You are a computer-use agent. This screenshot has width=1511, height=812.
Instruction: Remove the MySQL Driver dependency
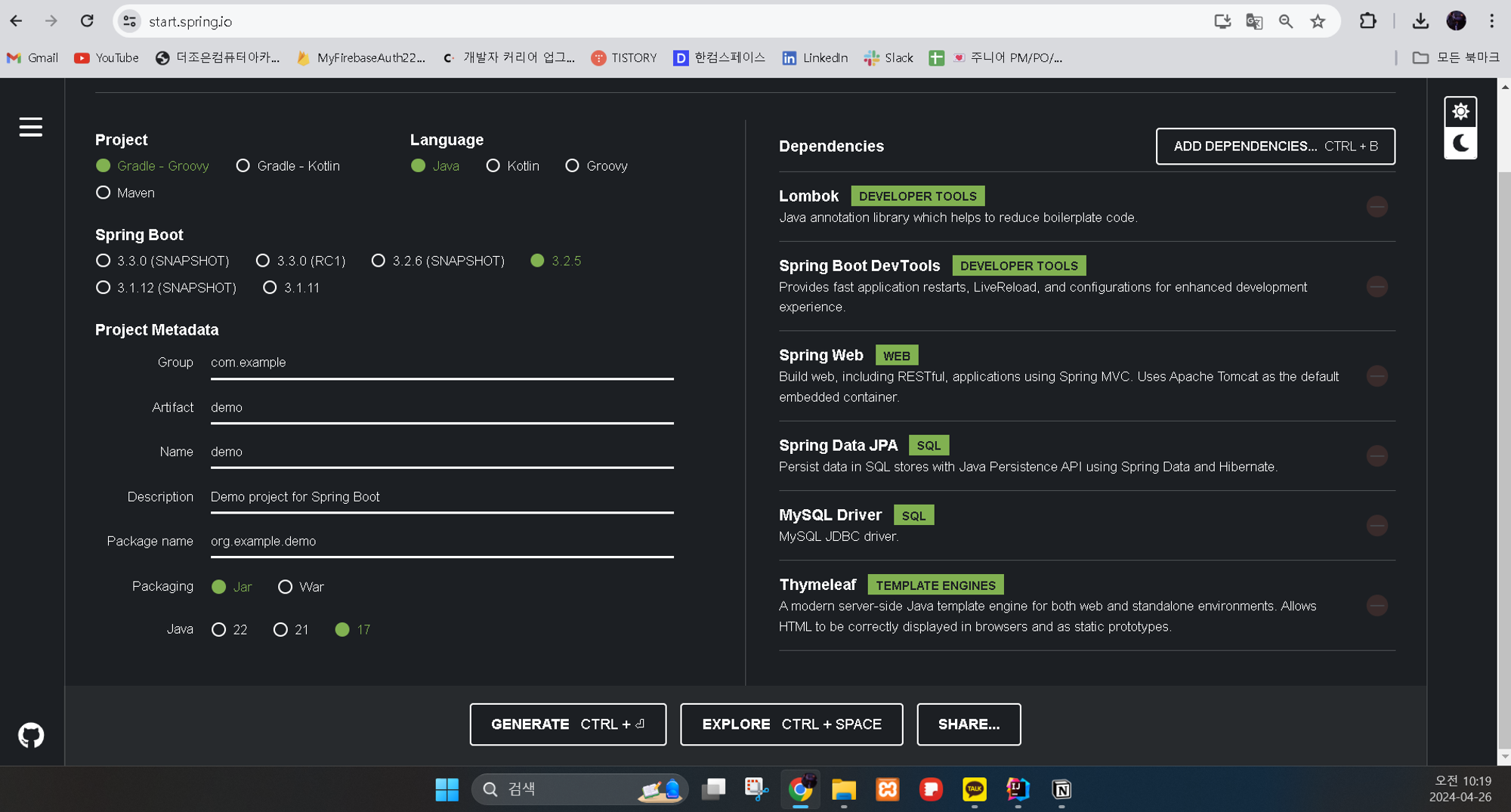coord(1377,525)
